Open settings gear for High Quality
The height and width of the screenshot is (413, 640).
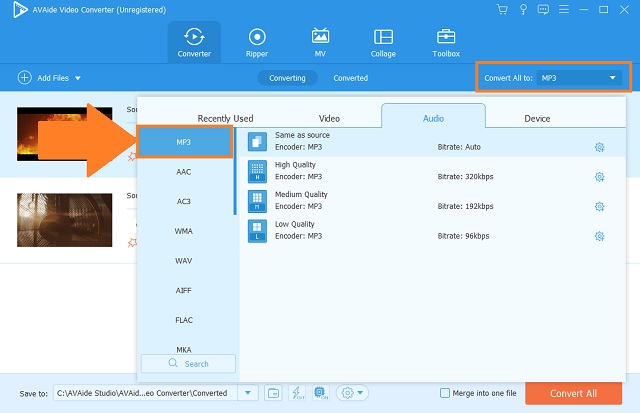click(x=599, y=177)
